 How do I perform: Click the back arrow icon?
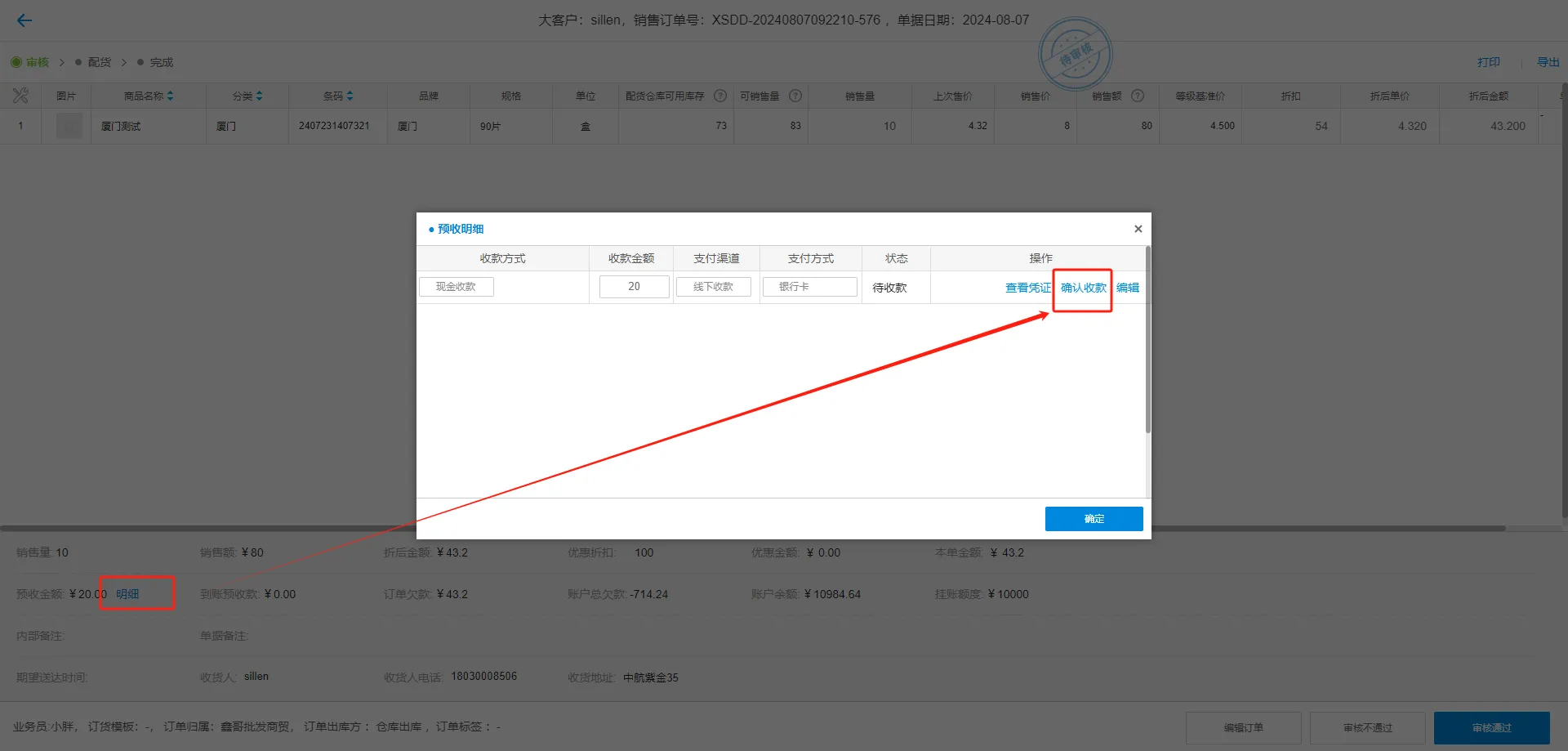pos(24,20)
